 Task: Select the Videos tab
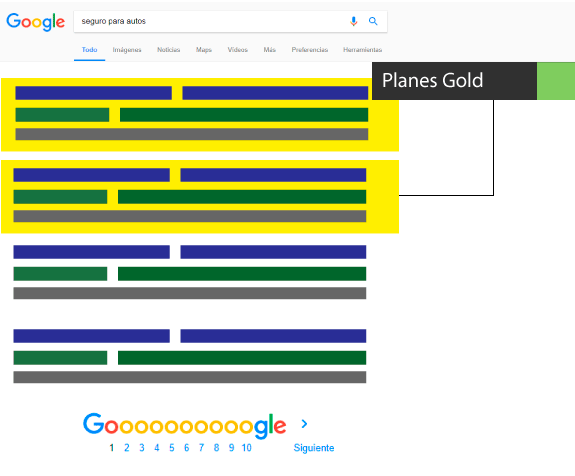click(238, 50)
